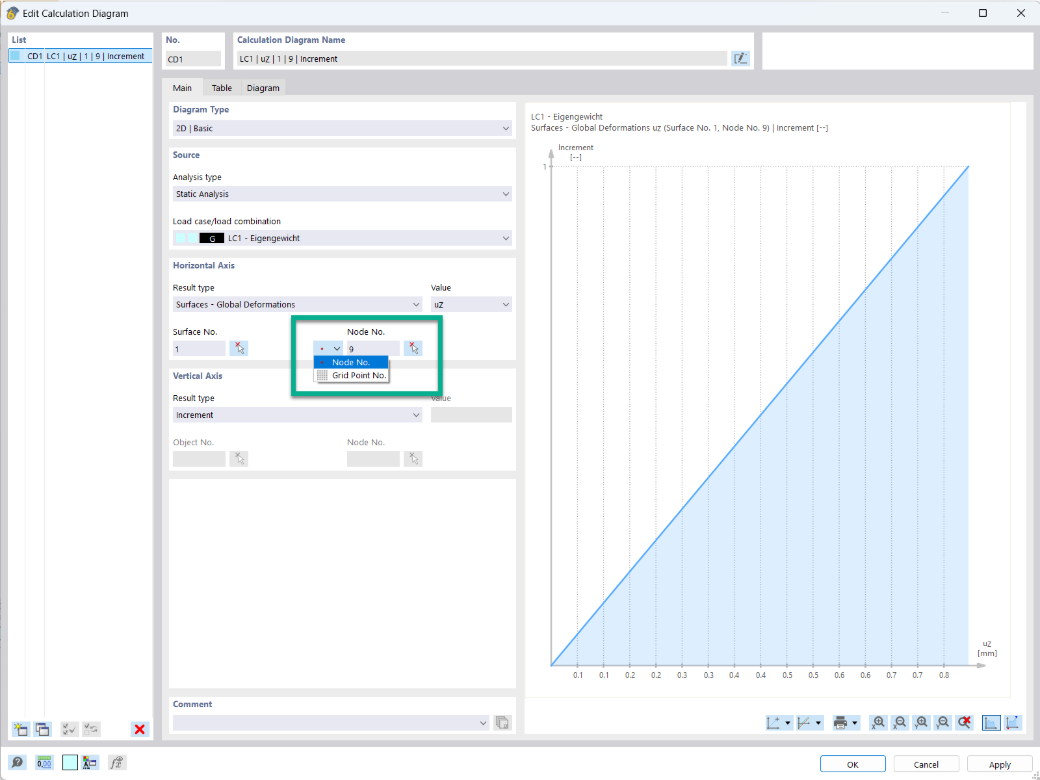Pick node in graphic for horizontal axis

point(413,348)
